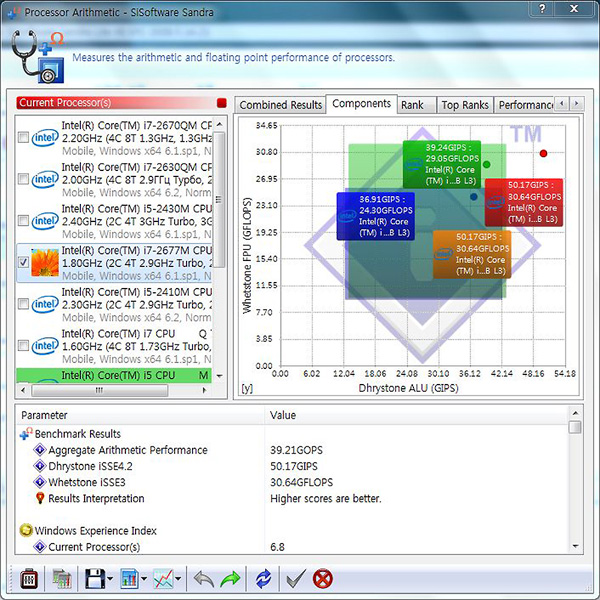Click the Intel logo of i7-2670QM
This screenshot has height=600, width=600.
tap(45, 137)
